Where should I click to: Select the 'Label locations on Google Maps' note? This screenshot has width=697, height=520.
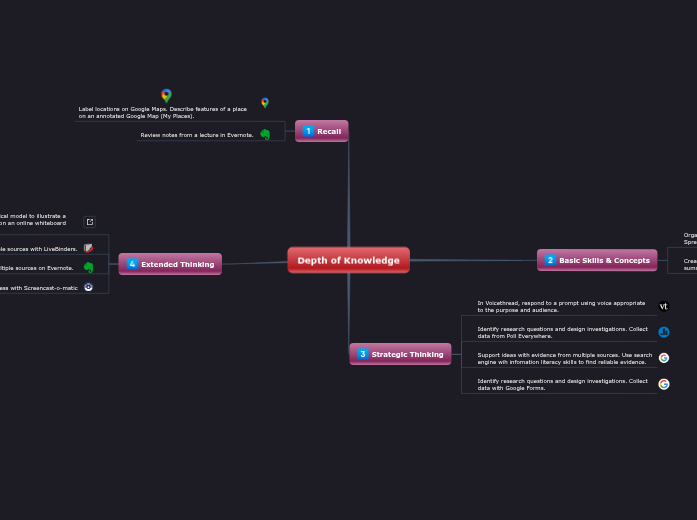tap(162, 112)
